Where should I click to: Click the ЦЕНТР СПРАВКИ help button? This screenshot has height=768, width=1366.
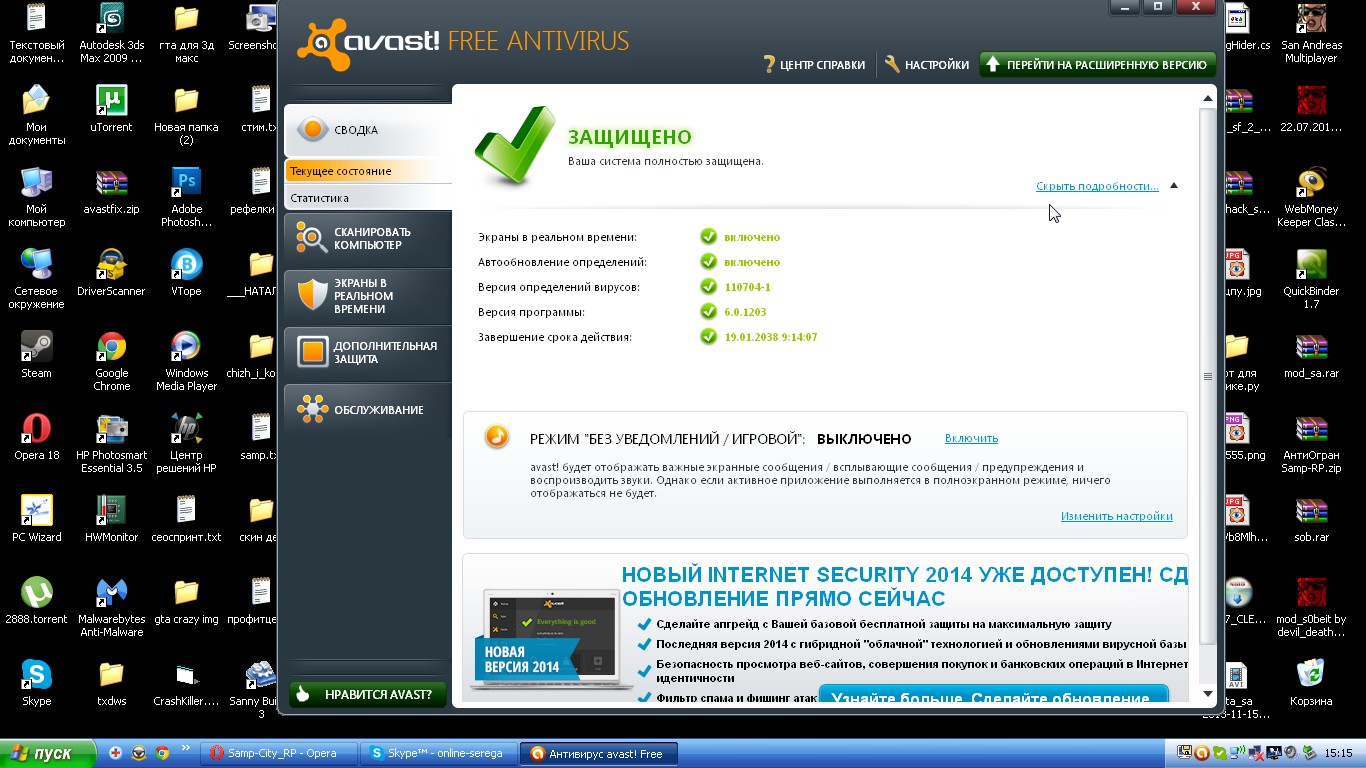coord(814,65)
